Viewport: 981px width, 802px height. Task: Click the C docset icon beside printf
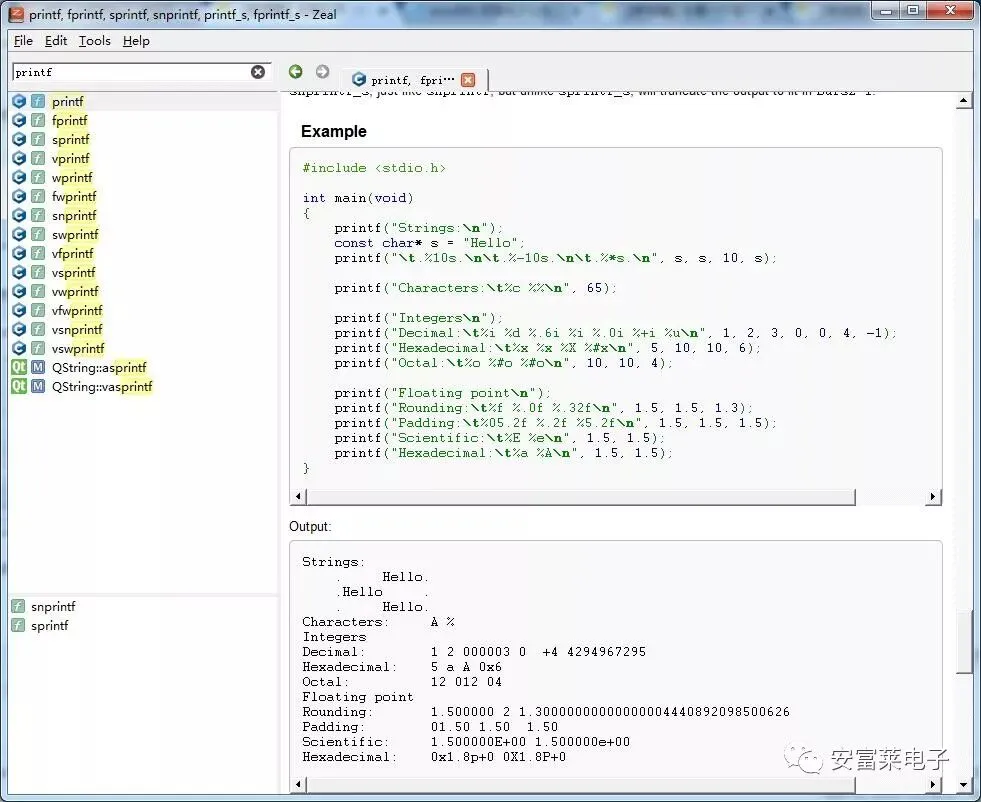19,101
